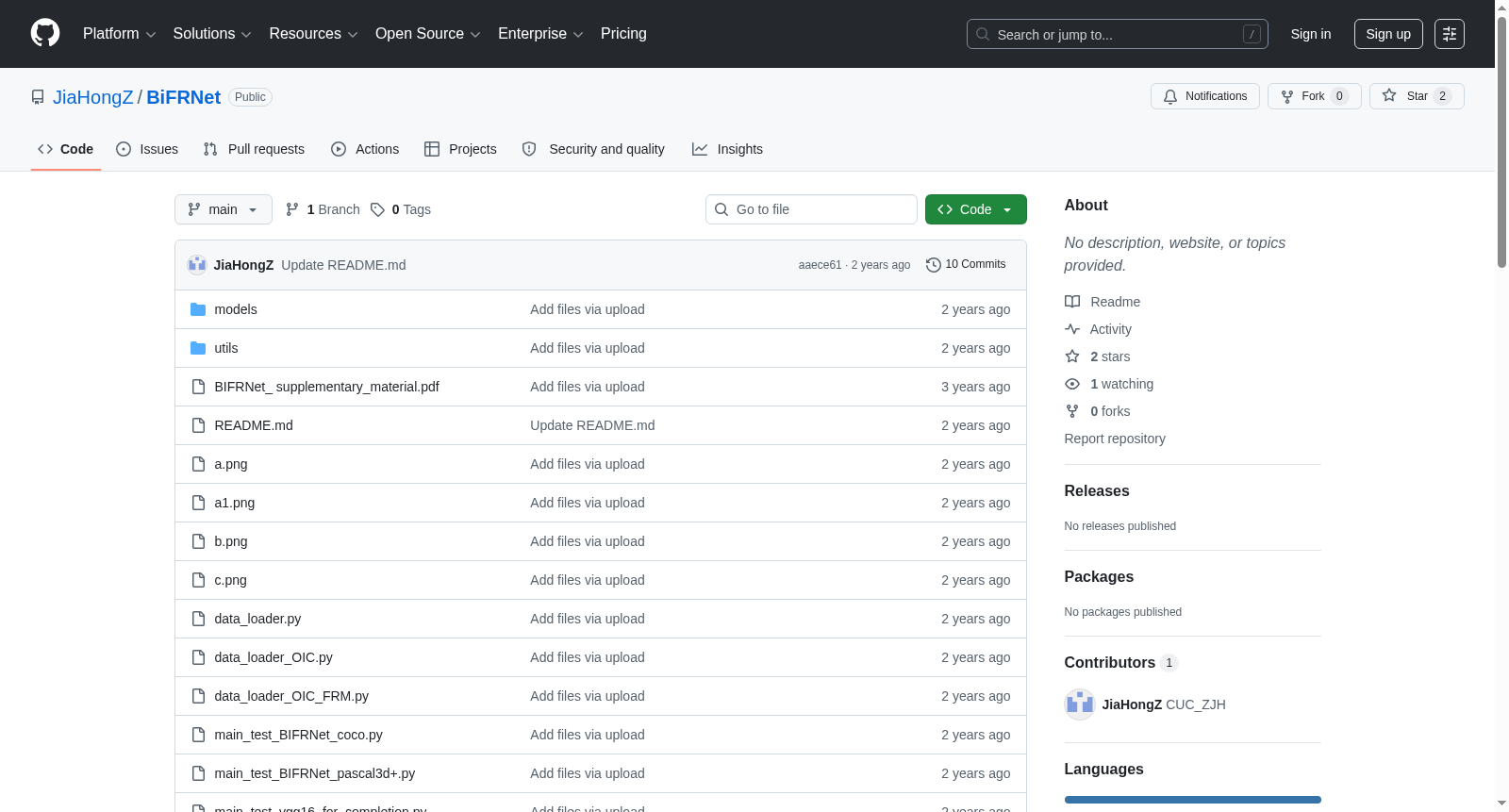
Task: Click the file icon for BIFRNet_ supplementary_material.pdf
Action: (x=198, y=387)
